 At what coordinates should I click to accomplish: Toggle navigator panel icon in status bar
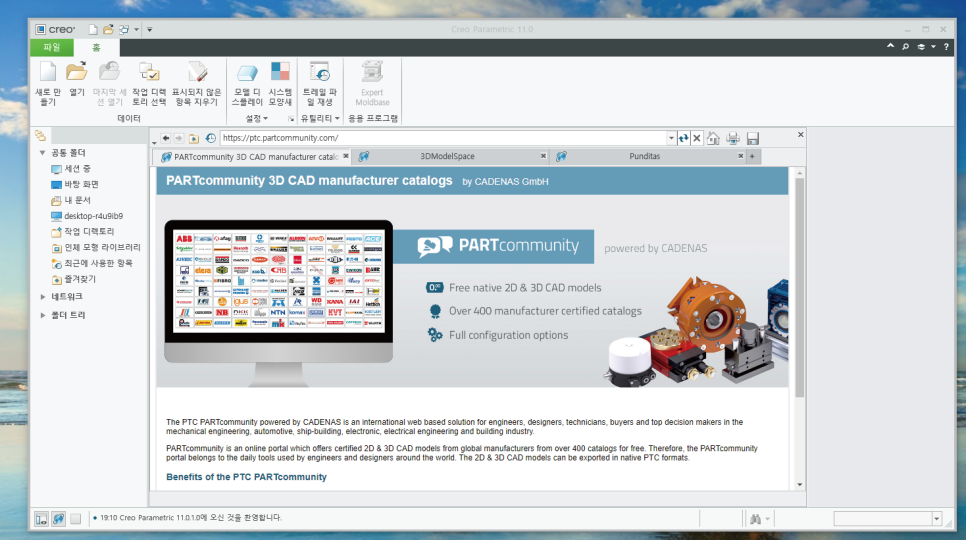point(41,518)
